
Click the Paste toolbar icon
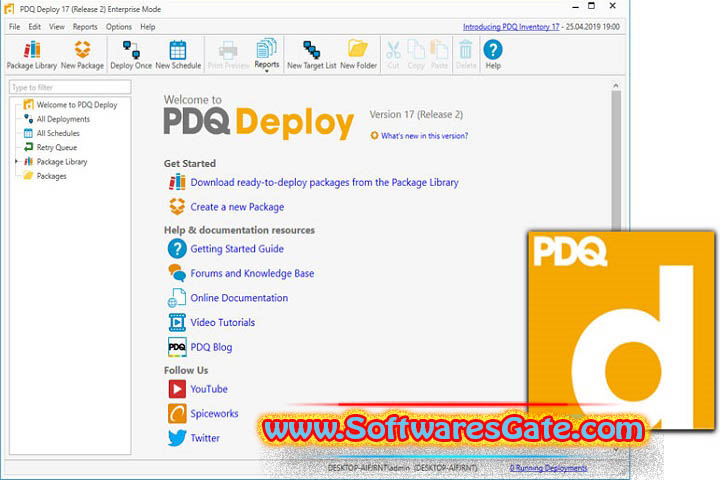click(x=439, y=50)
